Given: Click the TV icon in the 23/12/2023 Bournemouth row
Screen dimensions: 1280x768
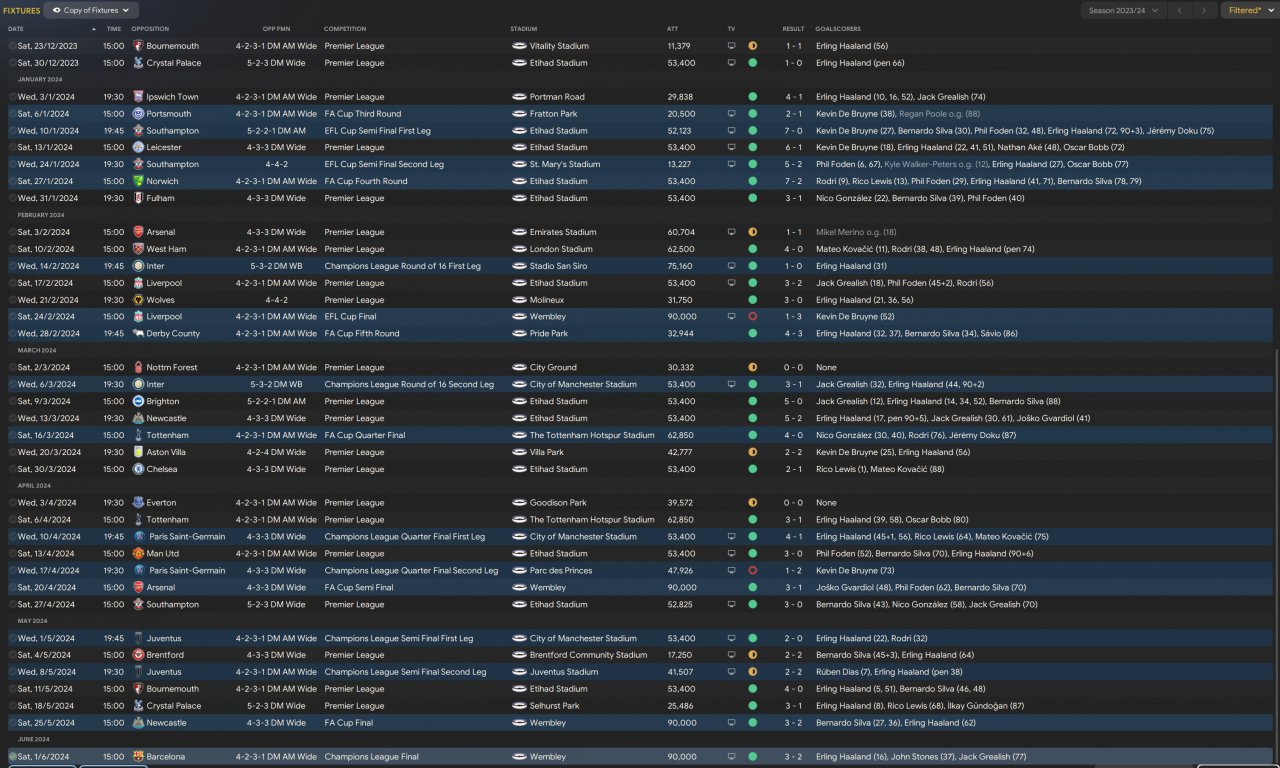Looking at the screenshot, I should [731, 46].
